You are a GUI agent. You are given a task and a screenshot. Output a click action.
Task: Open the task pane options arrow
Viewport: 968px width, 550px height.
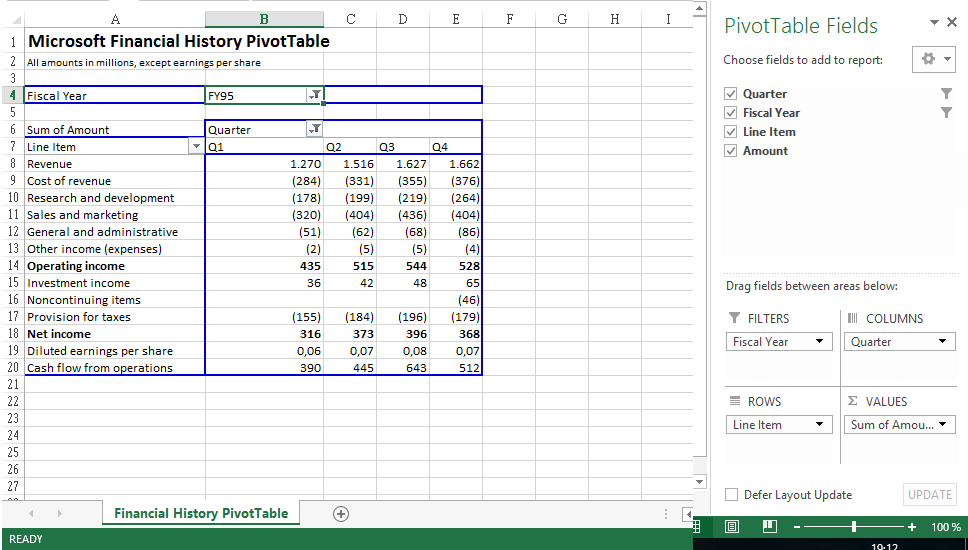(934, 23)
